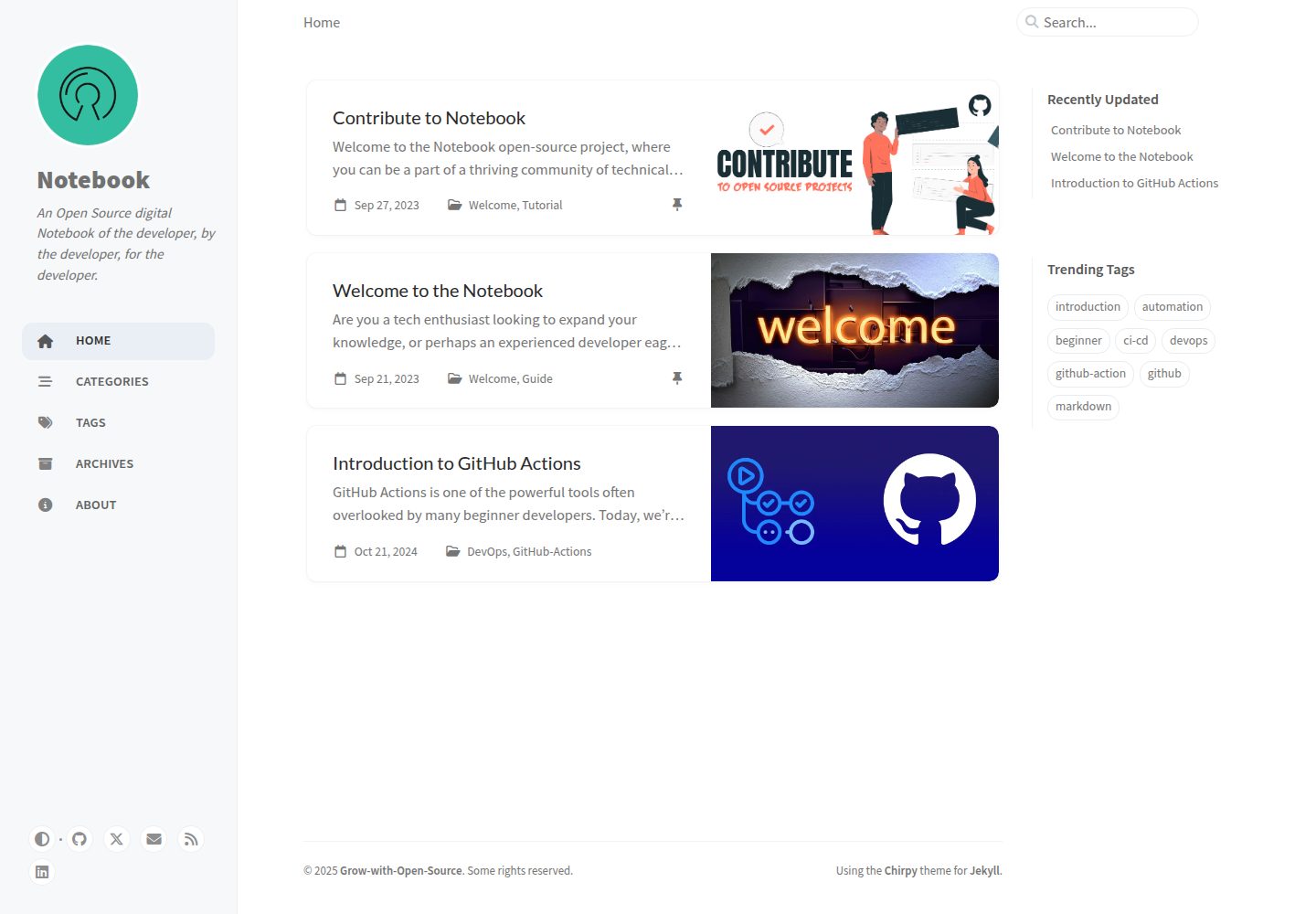Click the Search input field
Screen dimensions: 1316x914
[1107, 22]
